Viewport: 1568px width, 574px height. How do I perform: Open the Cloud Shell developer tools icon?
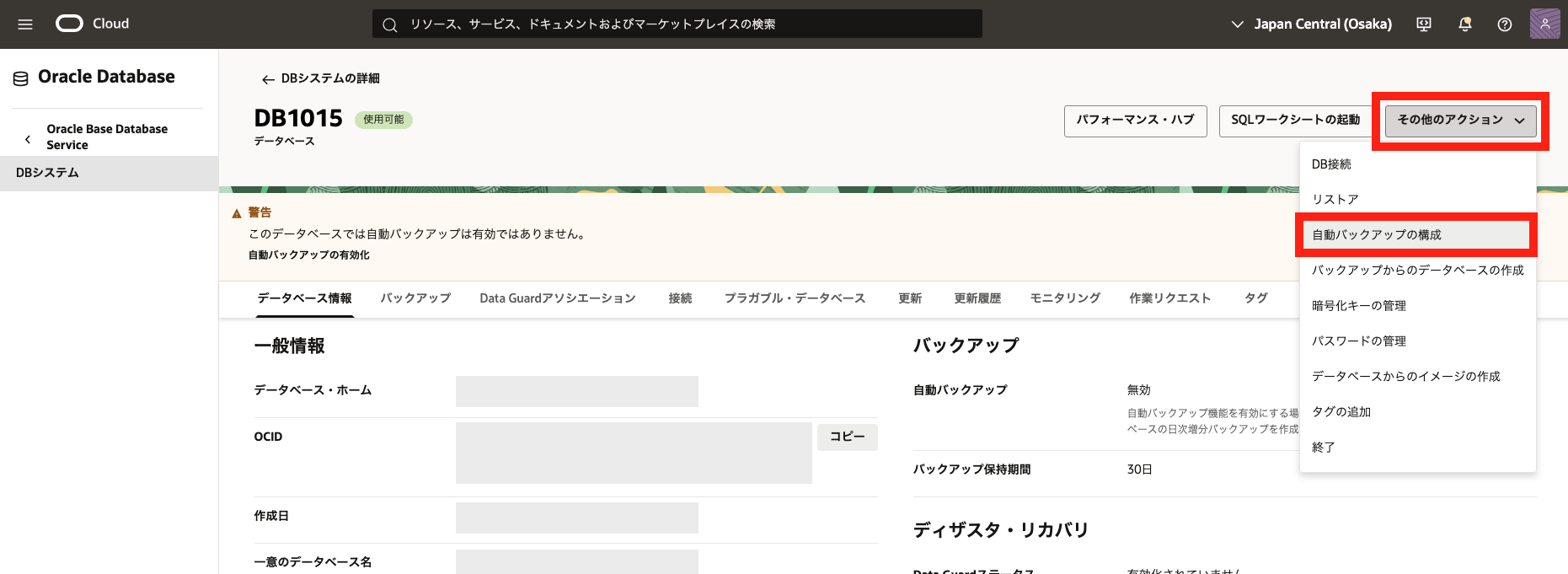coord(1424,24)
